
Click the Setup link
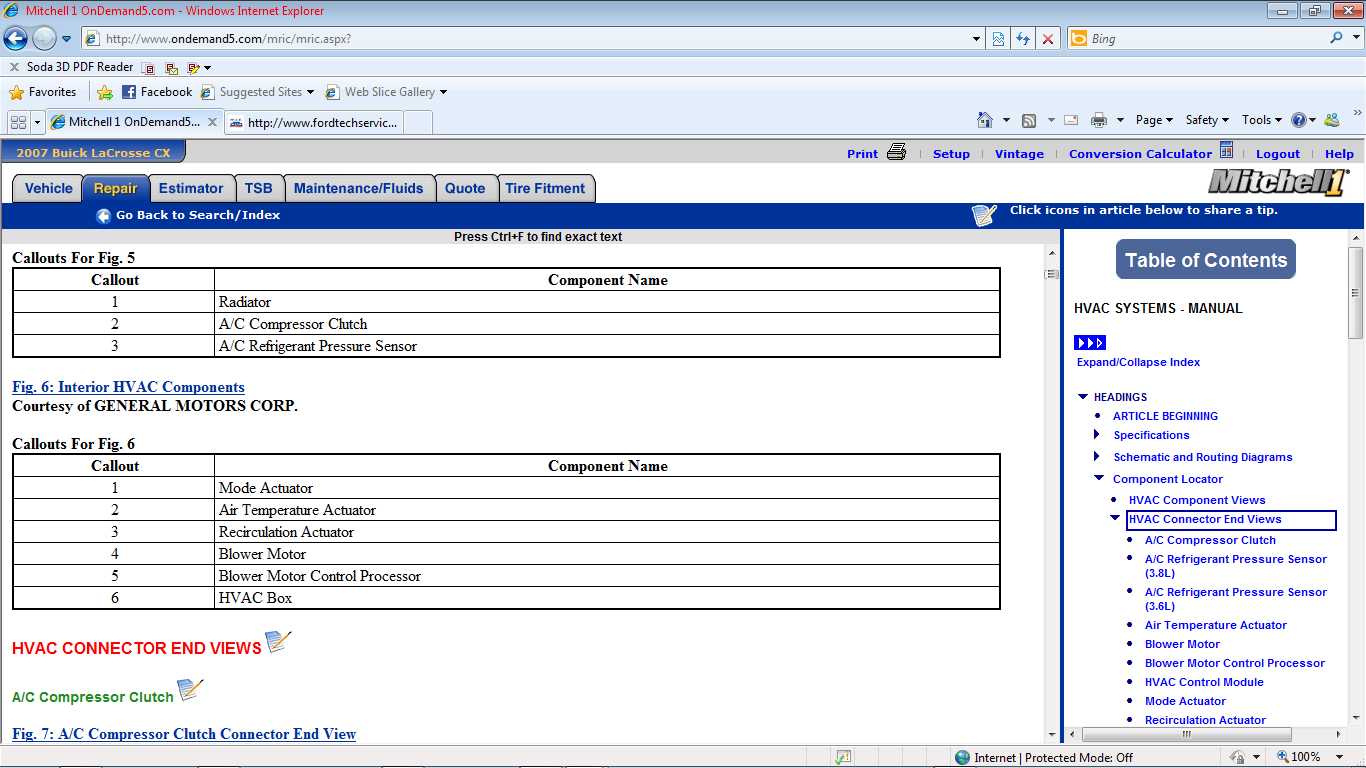(x=951, y=154)
